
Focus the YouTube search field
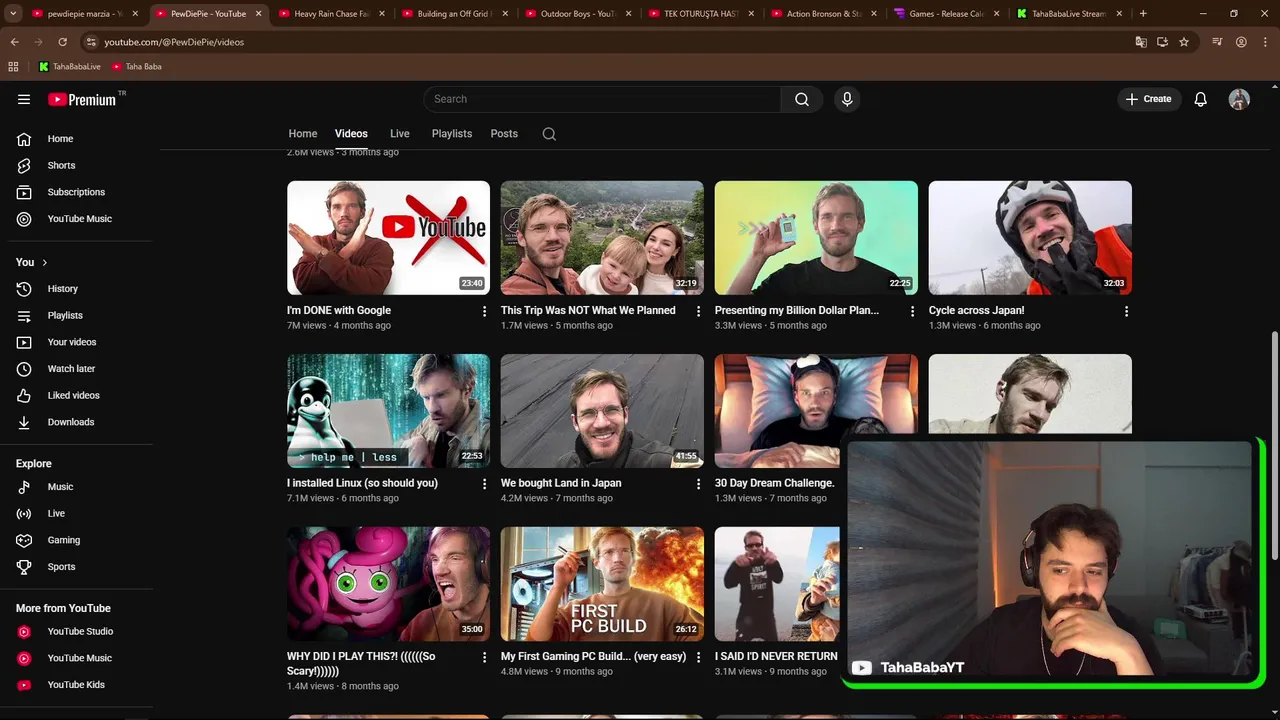click(602, 99)
